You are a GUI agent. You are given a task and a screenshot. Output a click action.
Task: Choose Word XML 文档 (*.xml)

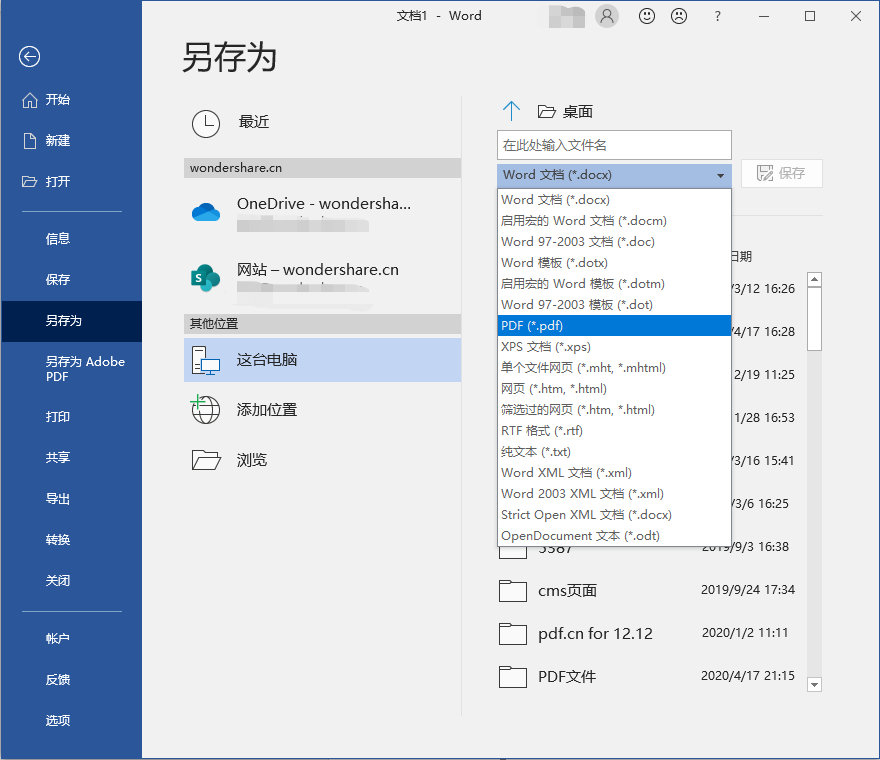coord(614,473)
